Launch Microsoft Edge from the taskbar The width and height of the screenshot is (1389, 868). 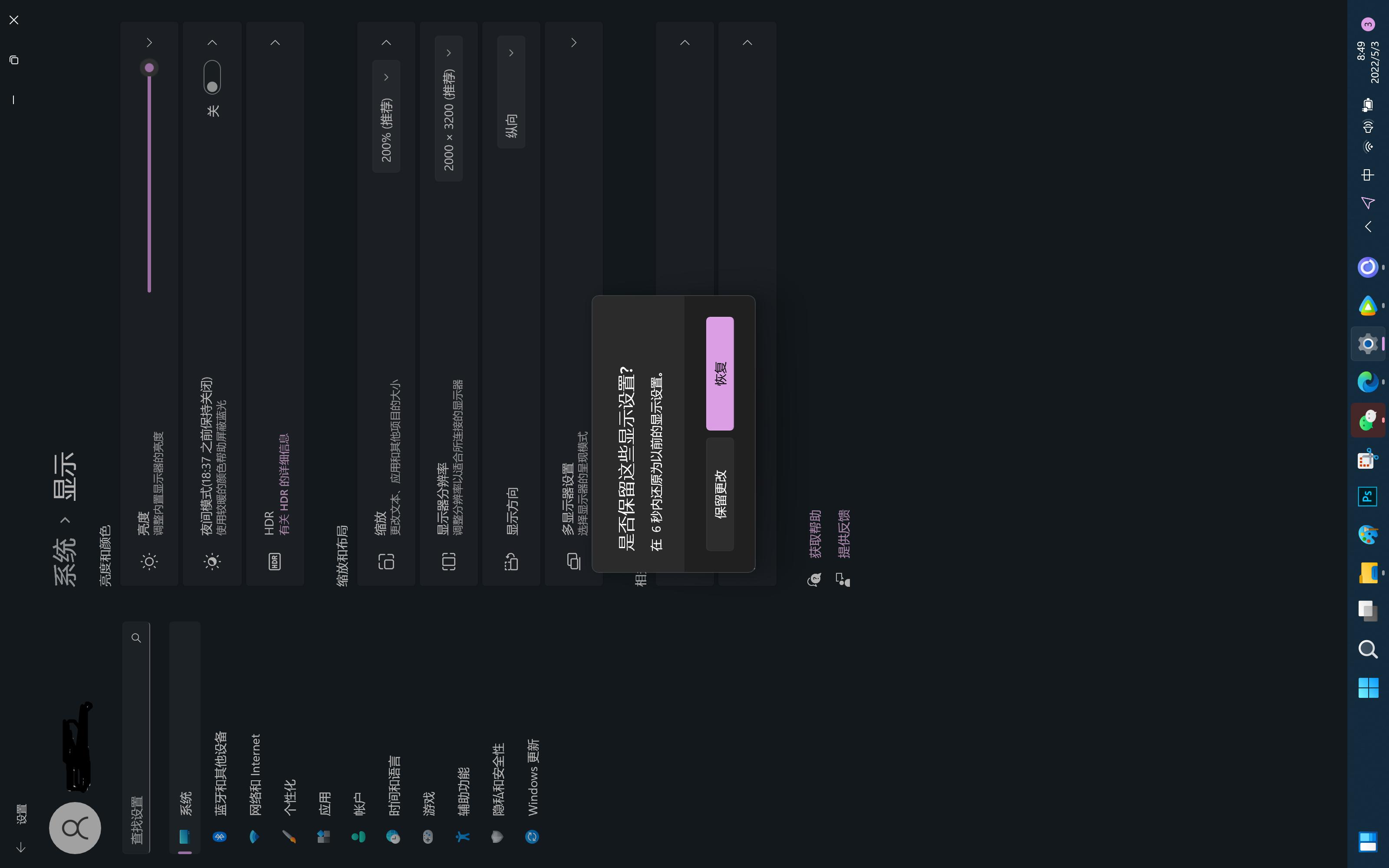click(1368, 382)
